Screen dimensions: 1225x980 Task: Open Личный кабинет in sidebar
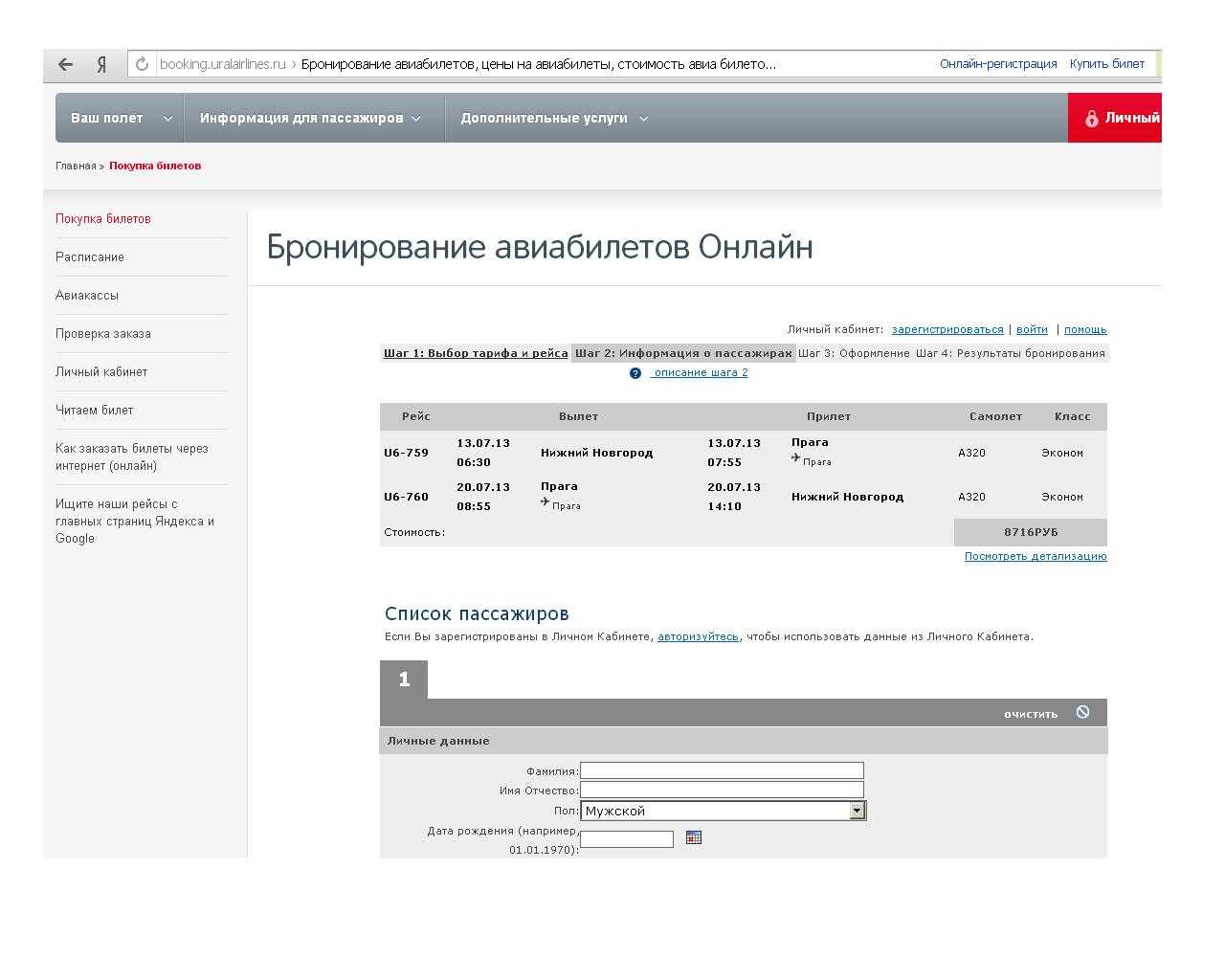101,372
